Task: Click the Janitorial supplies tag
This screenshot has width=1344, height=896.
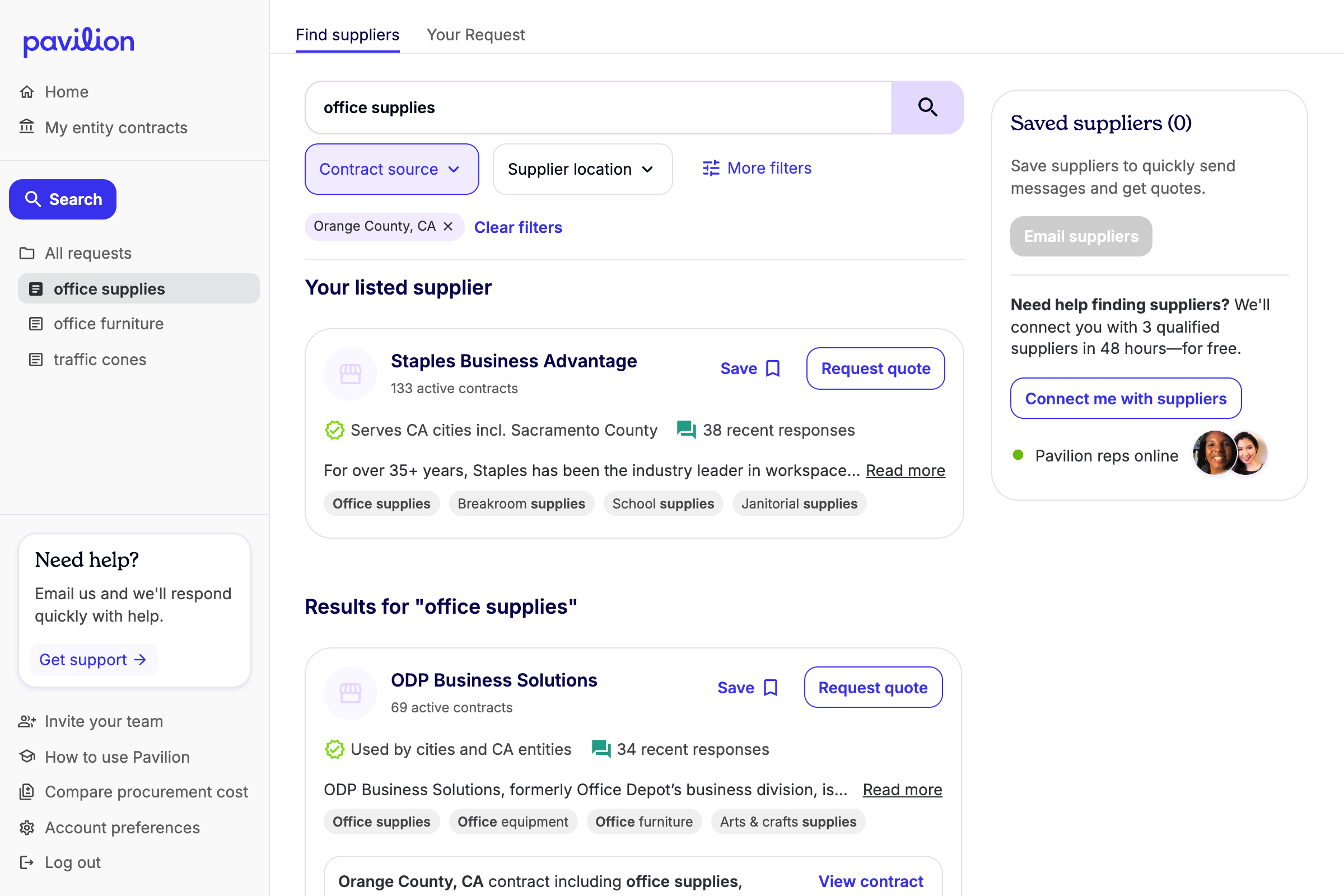Action: [799, 503]
